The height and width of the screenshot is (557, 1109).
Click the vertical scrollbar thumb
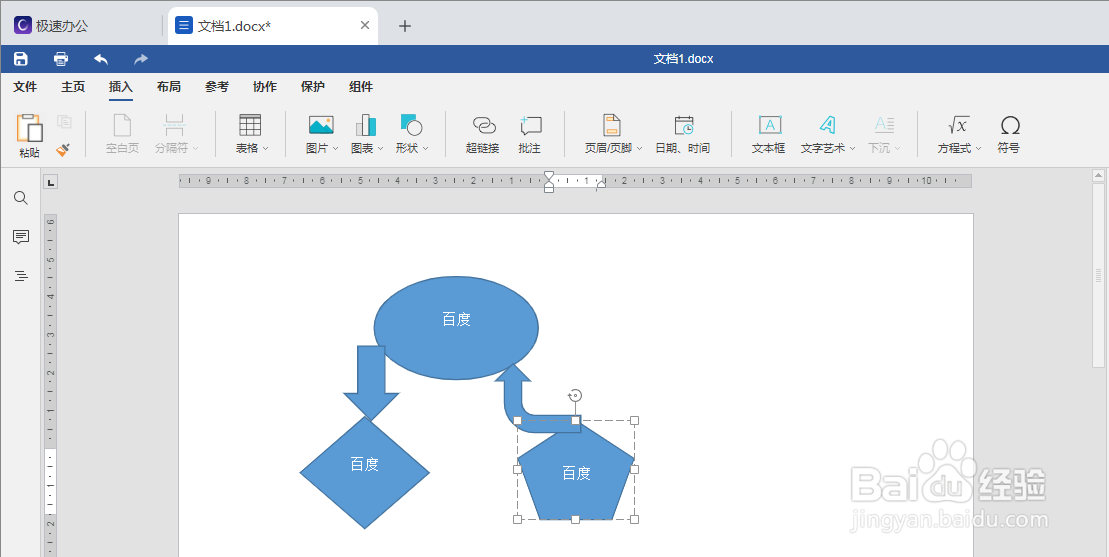1098,275
